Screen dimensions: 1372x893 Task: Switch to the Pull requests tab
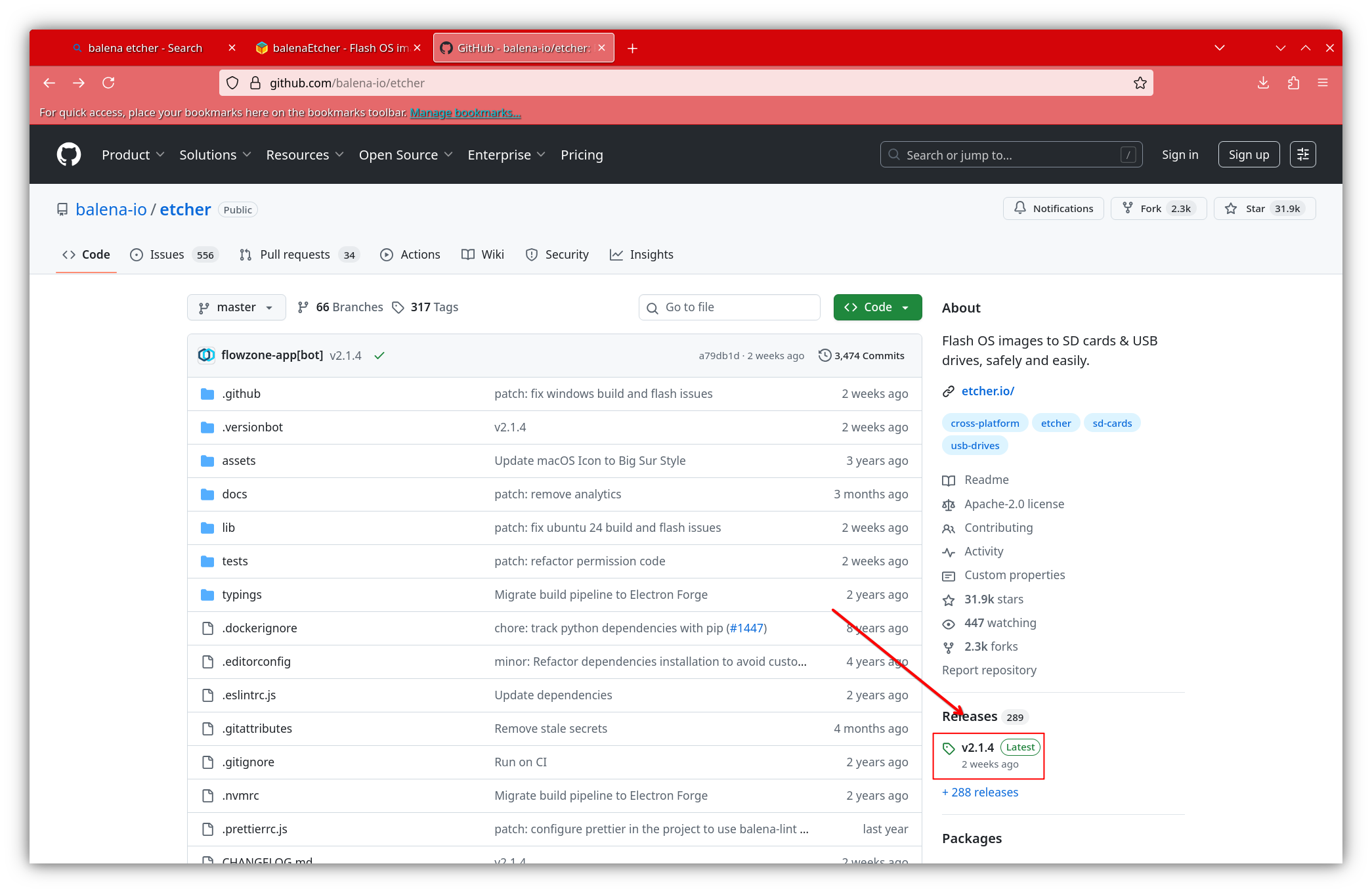tap(300, 255)
